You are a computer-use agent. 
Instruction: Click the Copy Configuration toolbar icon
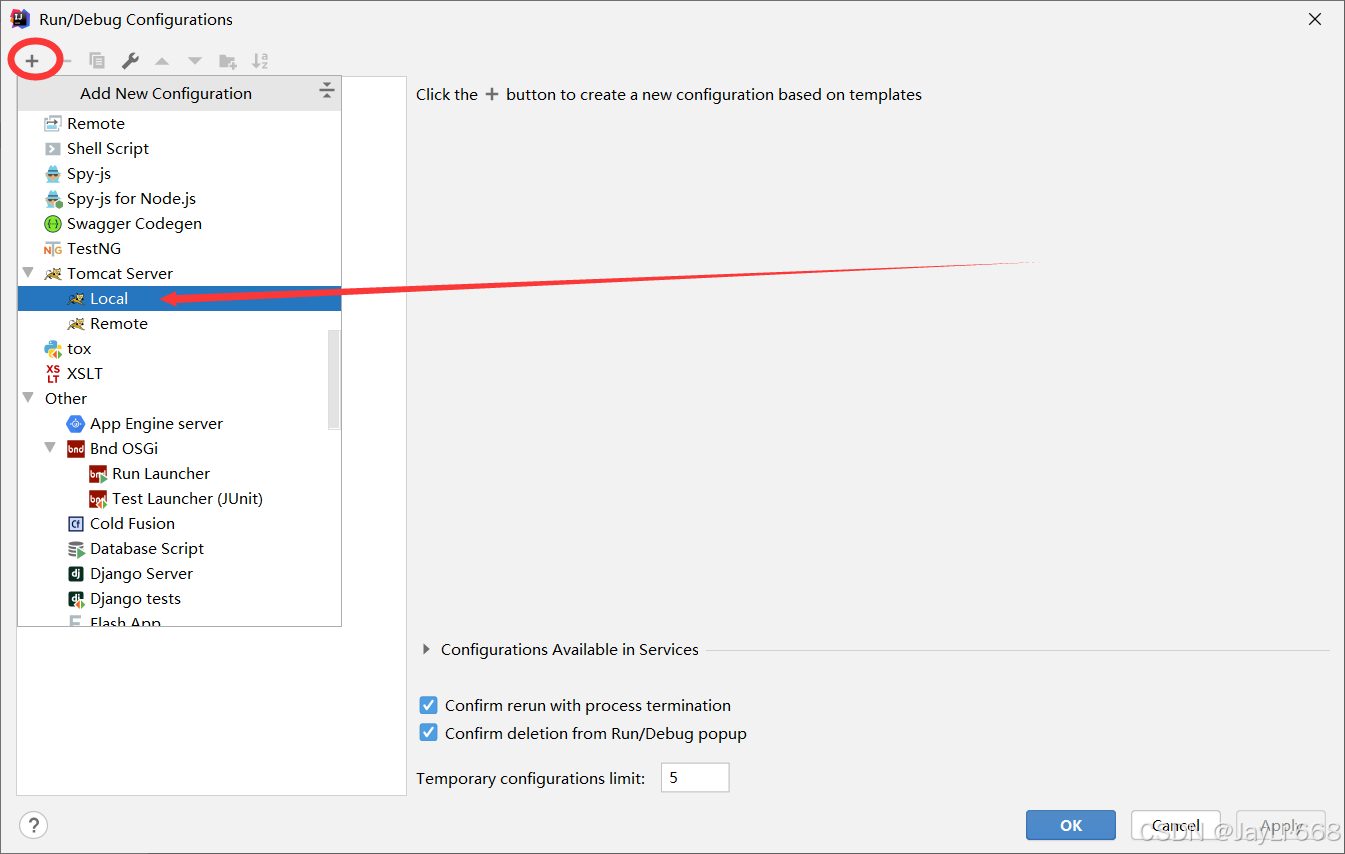click(97, 61)
